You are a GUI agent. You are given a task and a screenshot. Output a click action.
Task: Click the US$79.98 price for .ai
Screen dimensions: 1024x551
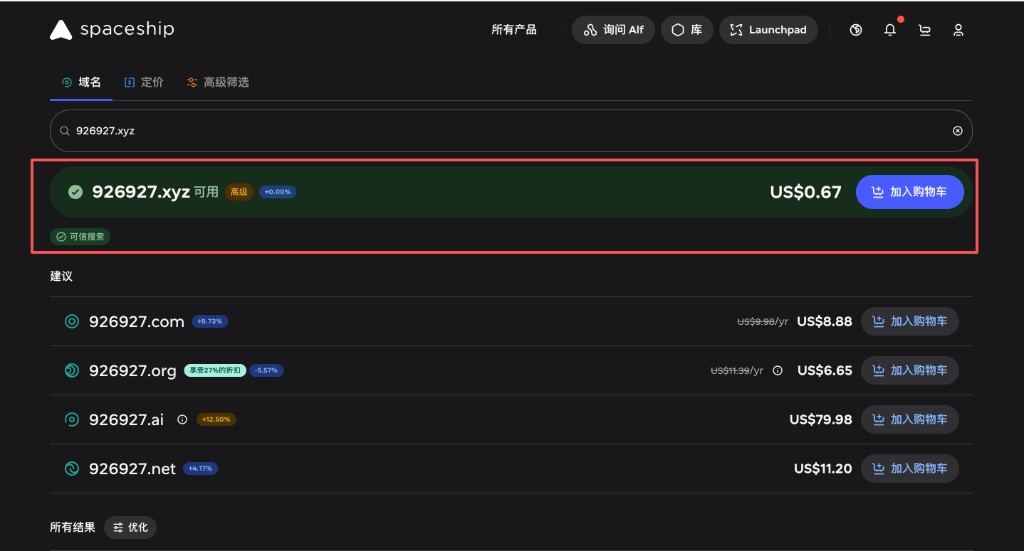820,419
